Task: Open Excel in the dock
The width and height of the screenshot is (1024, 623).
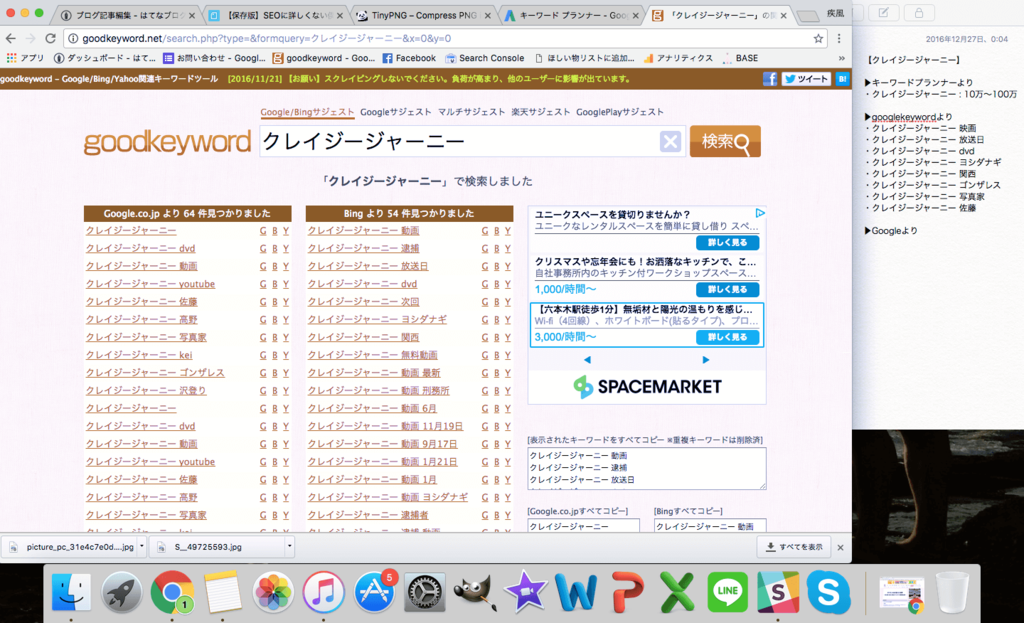Action: [x=677, y=592]
